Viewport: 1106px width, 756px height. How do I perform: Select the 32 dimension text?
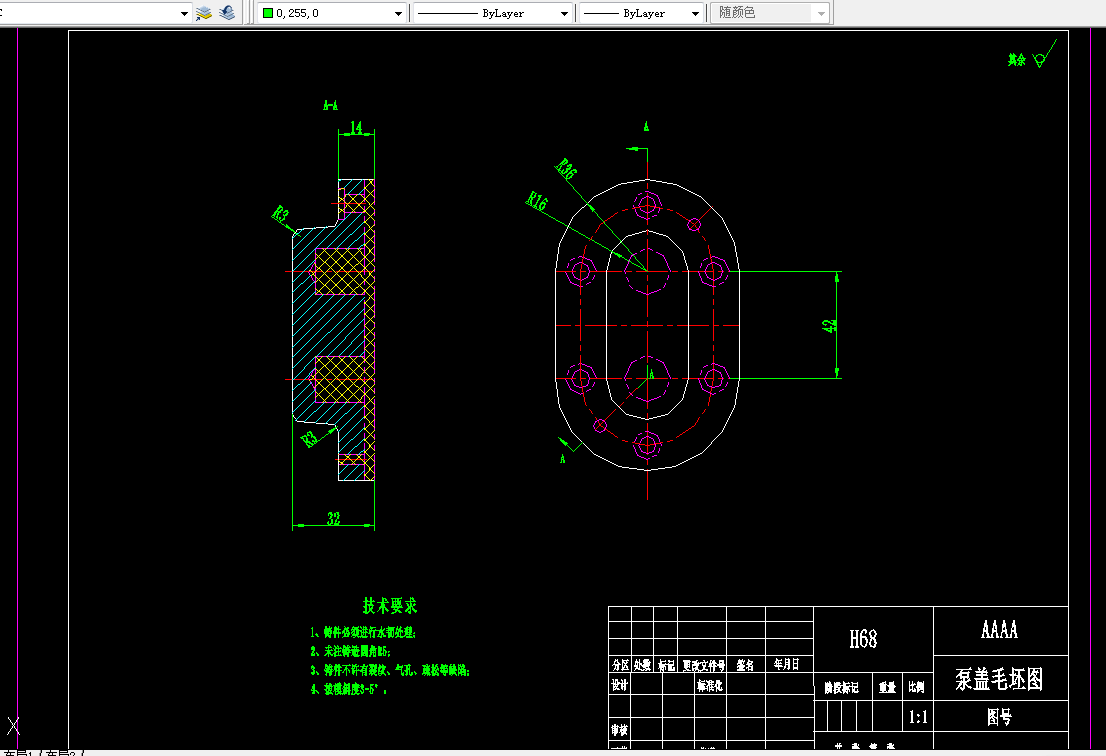pyautogui.click(x=334, y=518)
